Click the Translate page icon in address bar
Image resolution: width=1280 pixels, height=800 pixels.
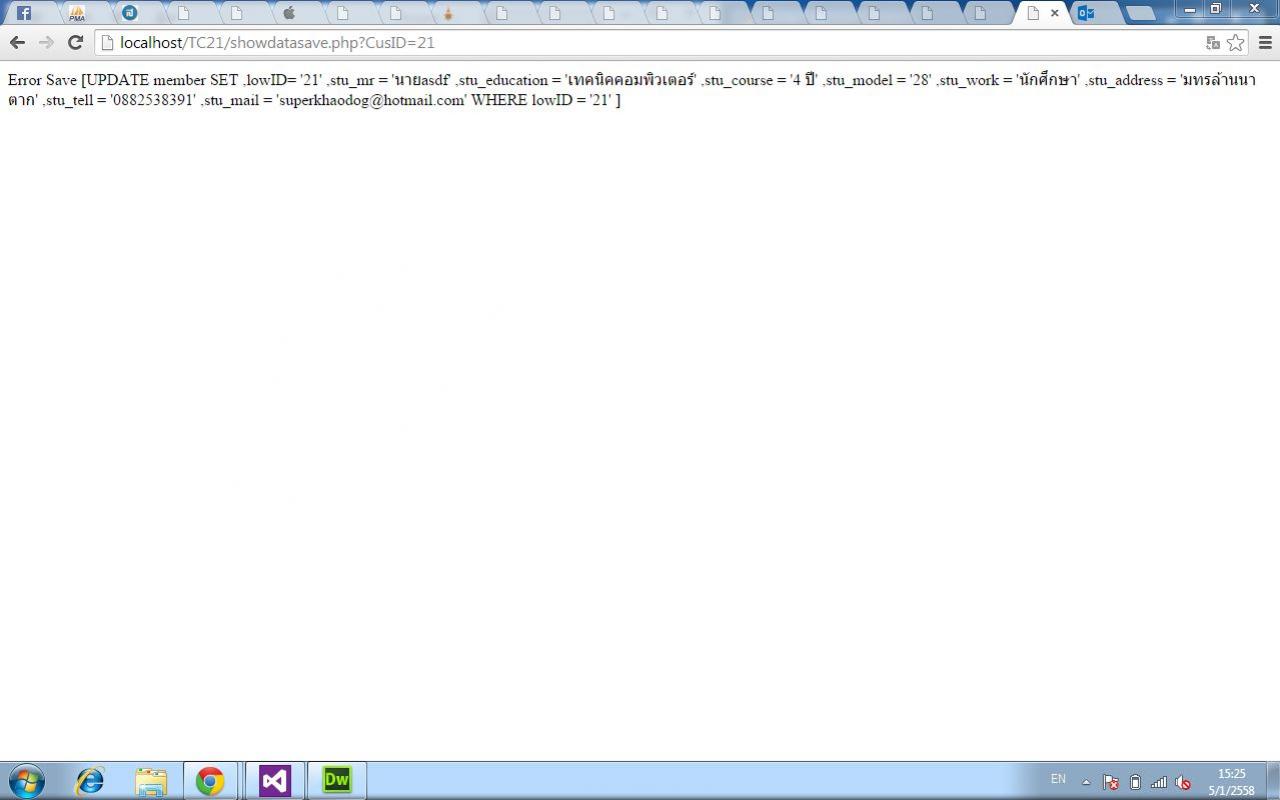(1213, 42)
